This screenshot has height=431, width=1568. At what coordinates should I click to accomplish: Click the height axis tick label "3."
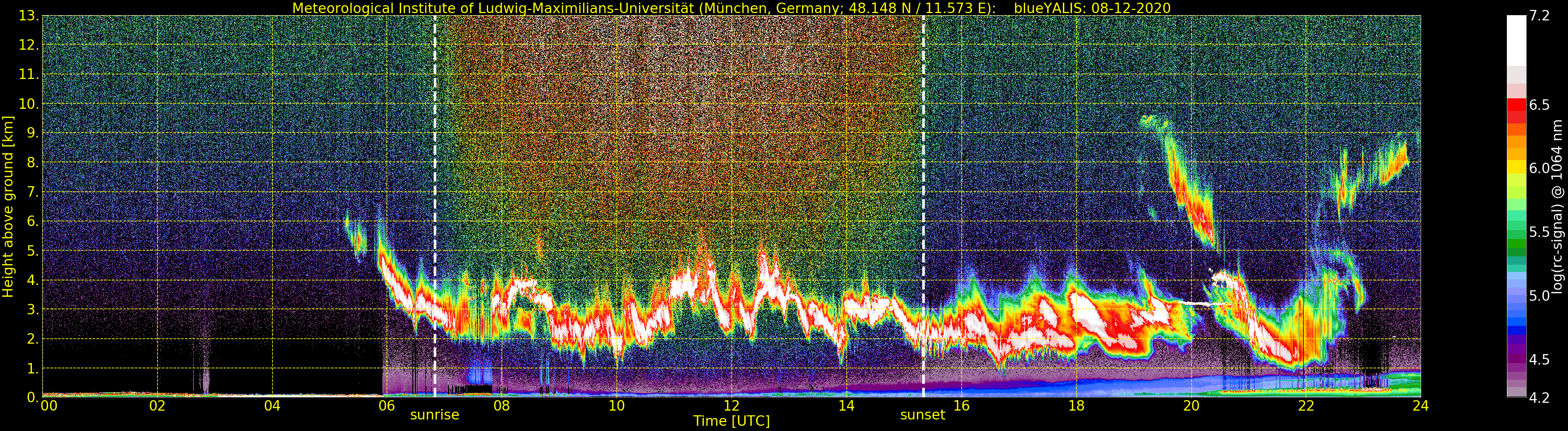(x=33, y=309)
